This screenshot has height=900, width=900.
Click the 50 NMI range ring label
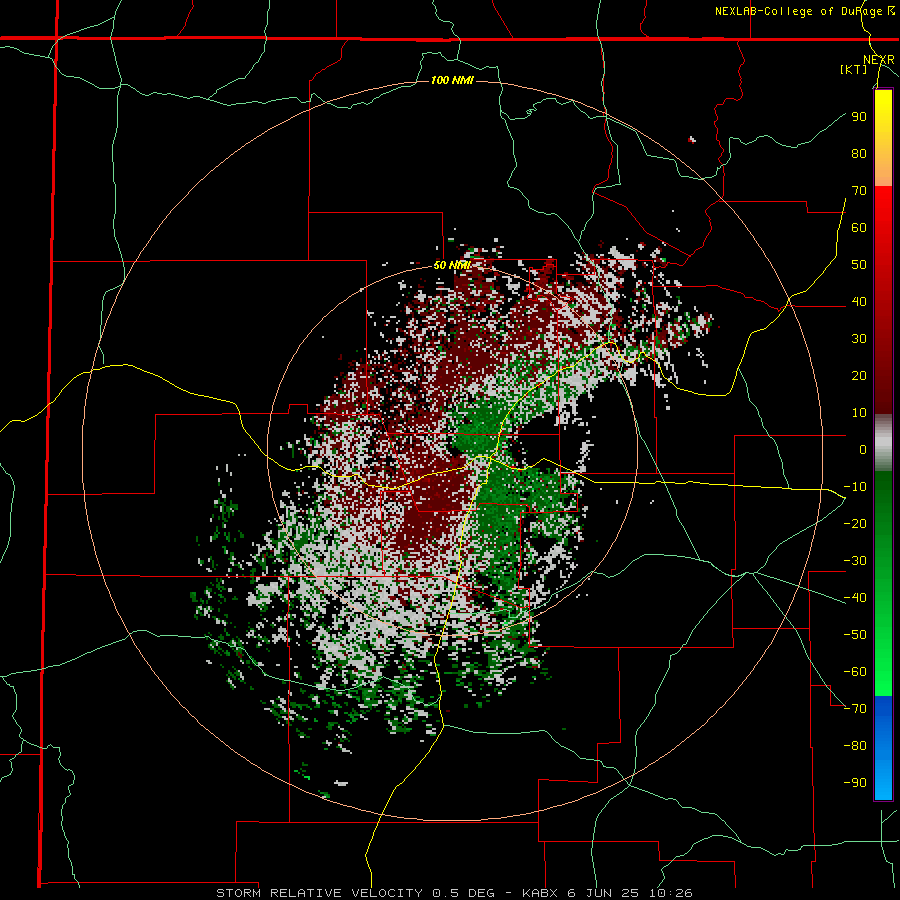(452, 265)
